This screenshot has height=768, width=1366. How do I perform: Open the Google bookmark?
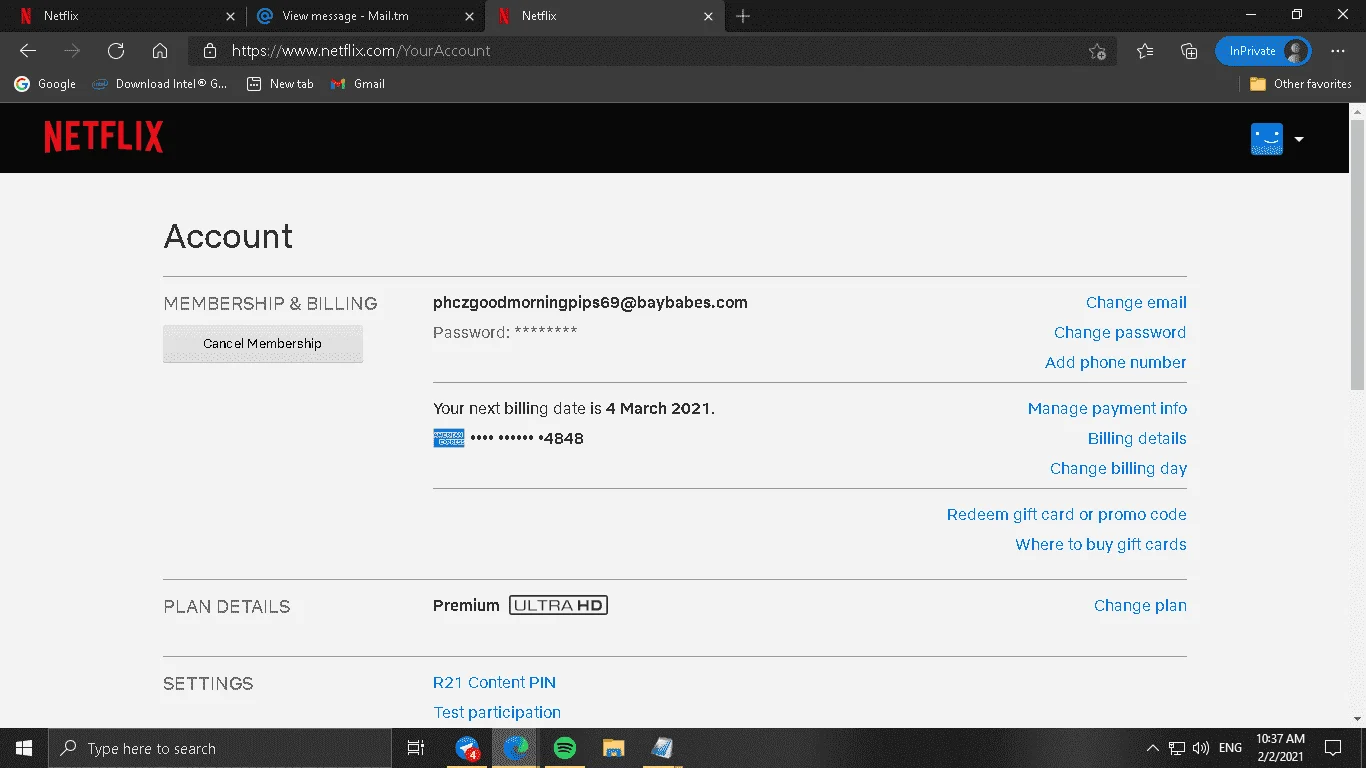(45, 84)
